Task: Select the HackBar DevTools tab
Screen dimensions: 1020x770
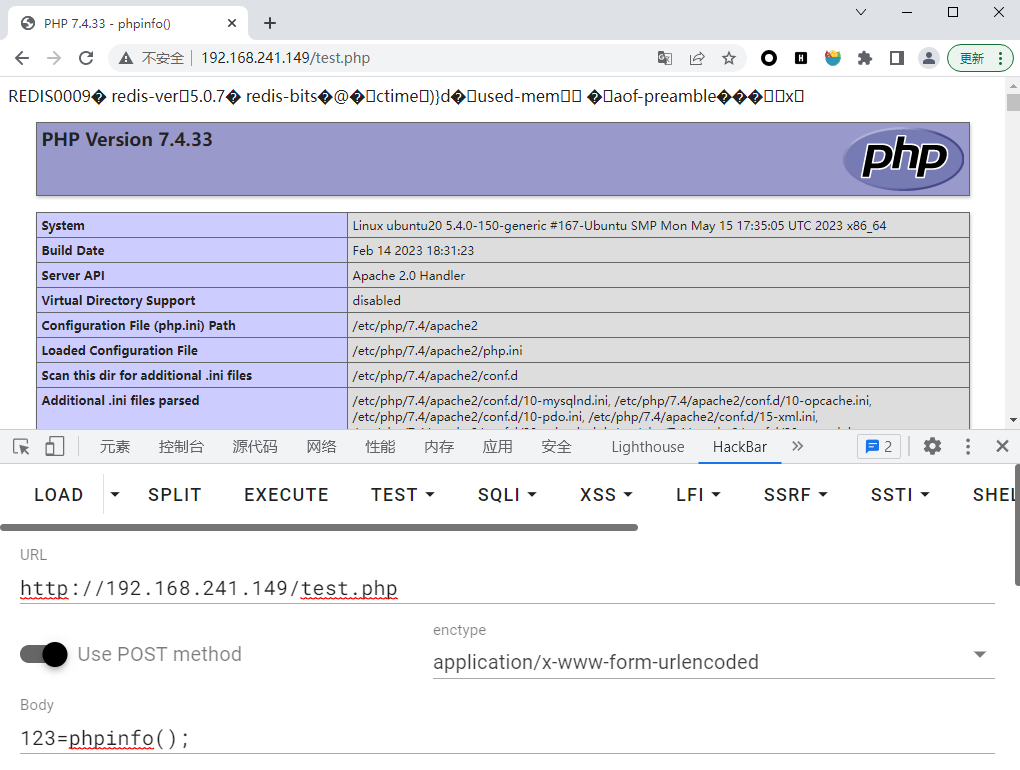Action: tap(740, 447)
